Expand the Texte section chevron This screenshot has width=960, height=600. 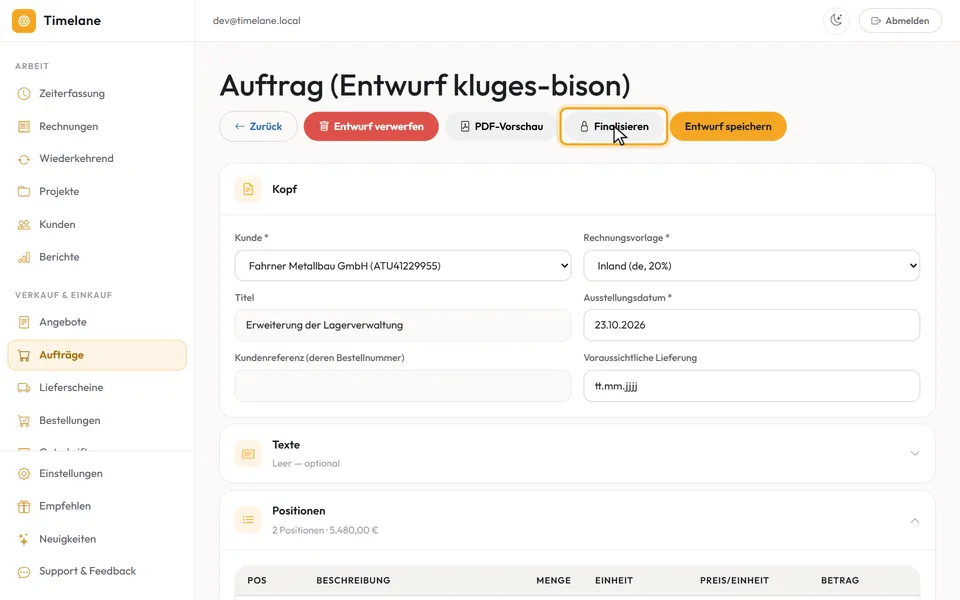(x=915, y=454)
